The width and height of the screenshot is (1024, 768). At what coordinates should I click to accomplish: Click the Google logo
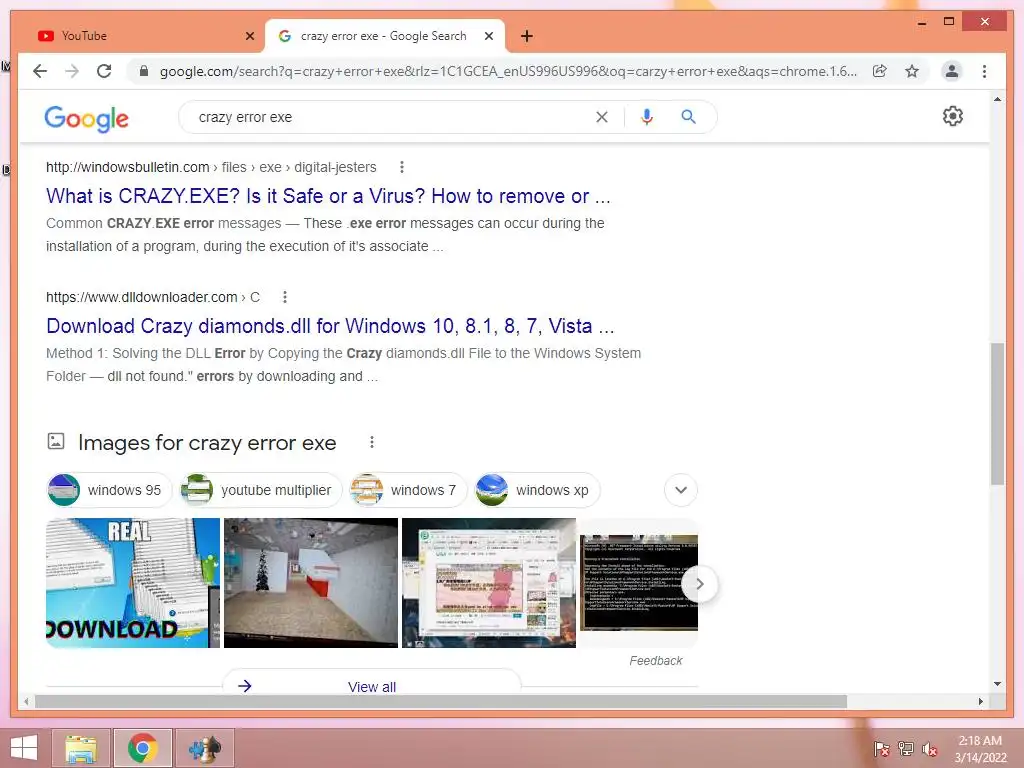[x=86, y=118]
